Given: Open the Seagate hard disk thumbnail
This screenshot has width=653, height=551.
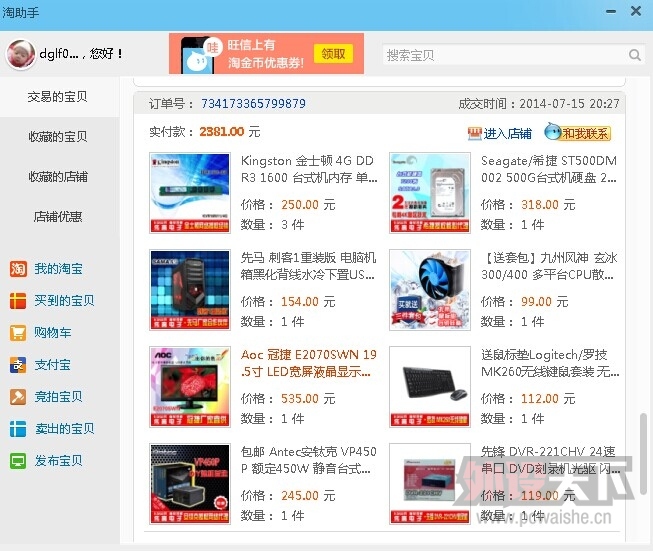Looking at the screenshot, I should pos(430,192).
